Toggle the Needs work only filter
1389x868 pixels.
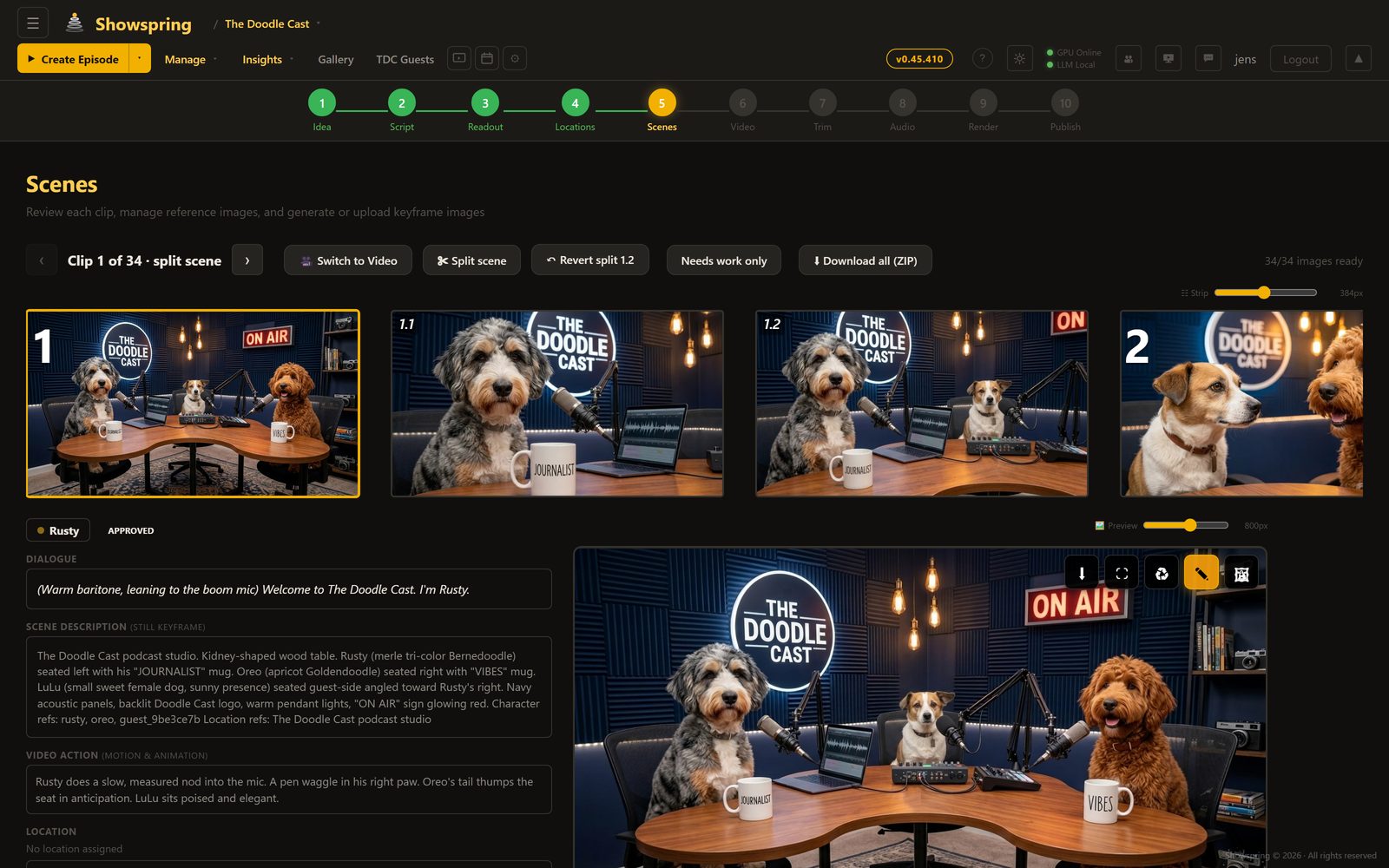[x=724, y=260]
